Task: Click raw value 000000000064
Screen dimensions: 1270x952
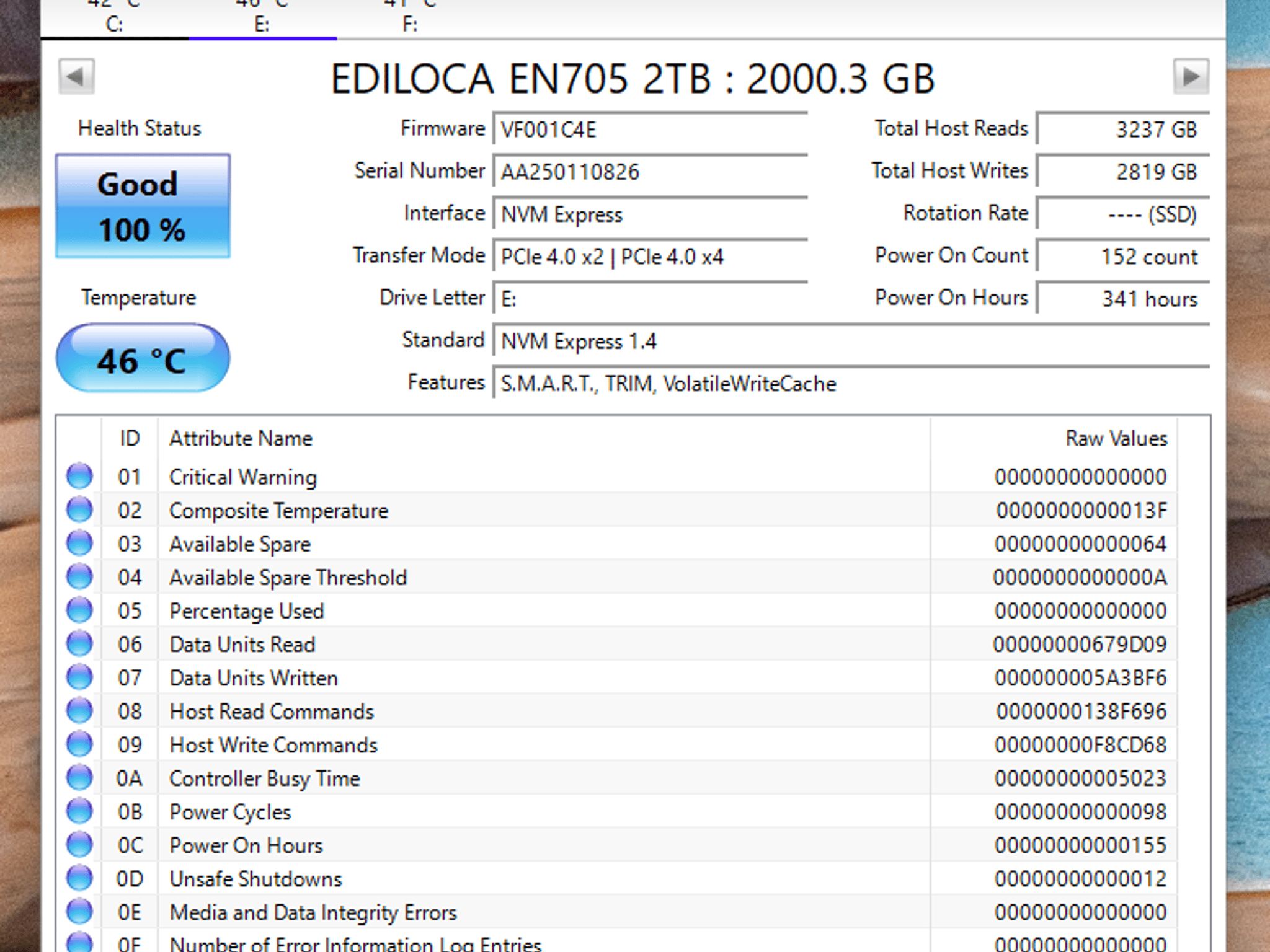Action: point(1081,544)
